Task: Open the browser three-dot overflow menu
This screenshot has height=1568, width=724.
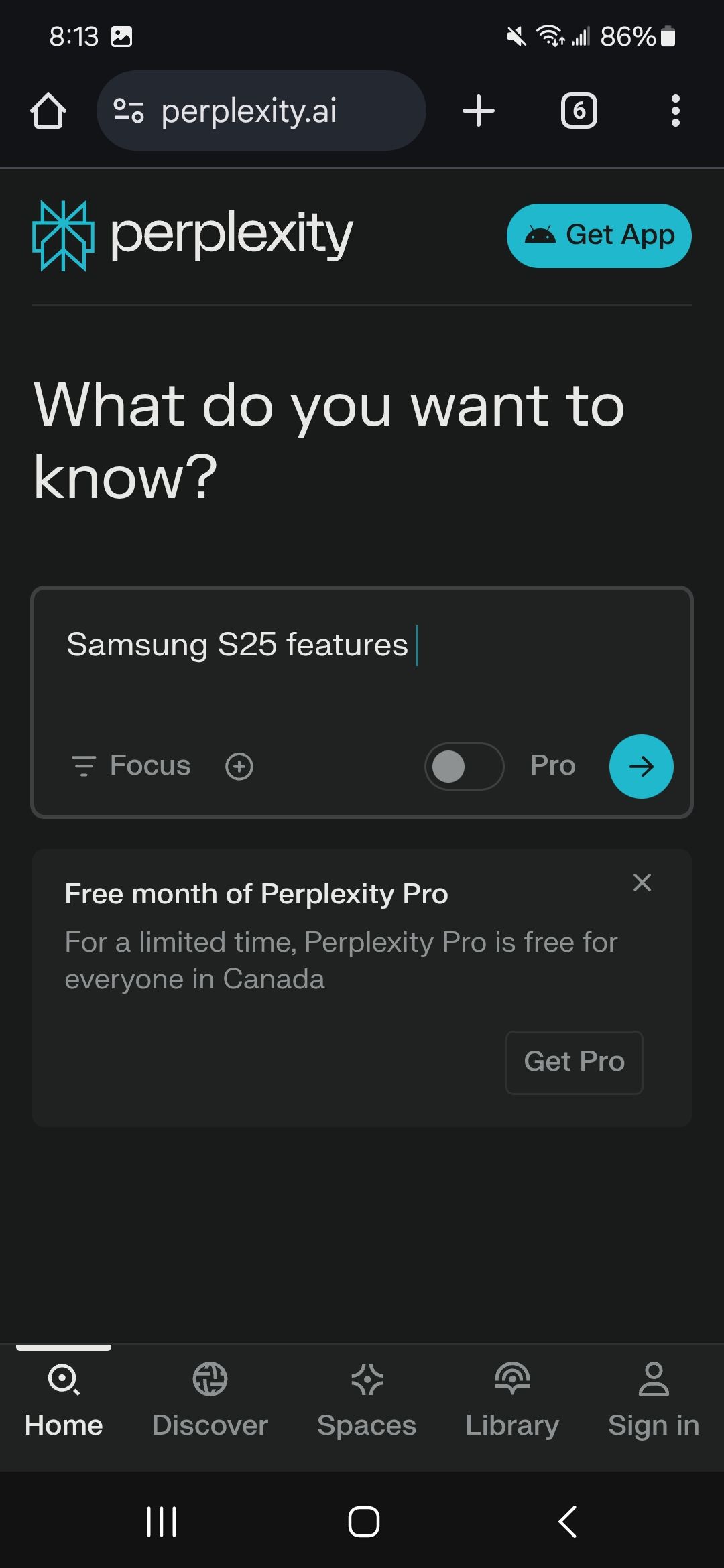Action: pos(676,111)
